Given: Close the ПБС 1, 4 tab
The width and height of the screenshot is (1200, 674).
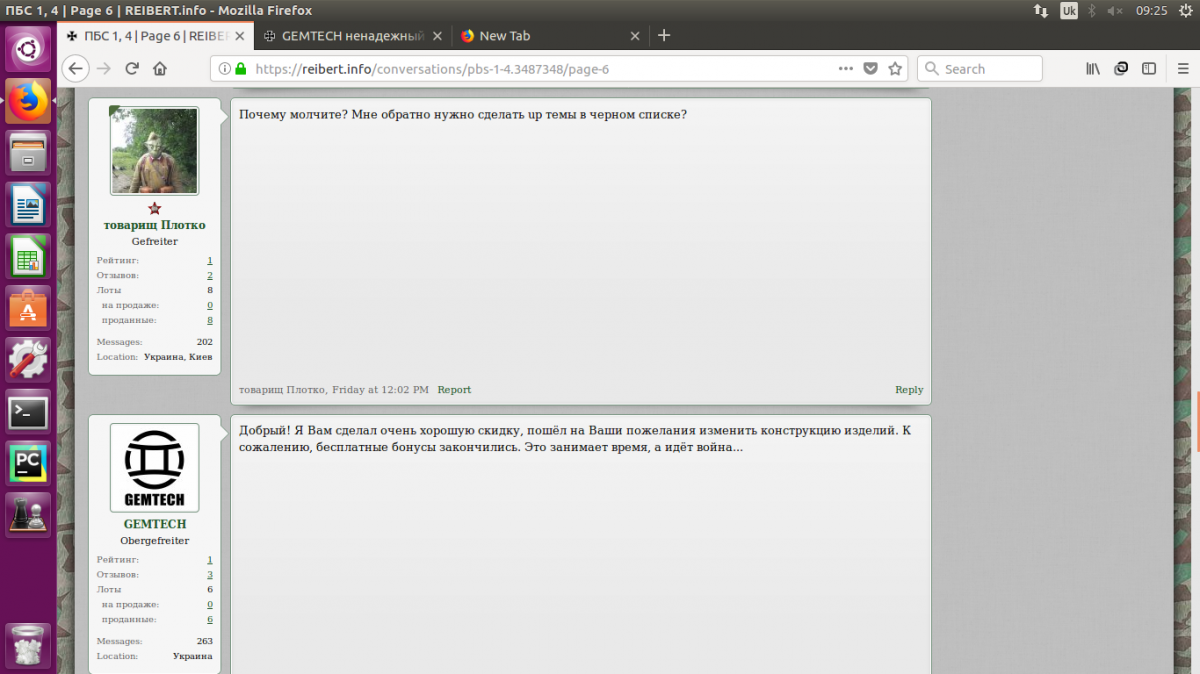Looking at the screenshot, I should click(x=240, y=36).
